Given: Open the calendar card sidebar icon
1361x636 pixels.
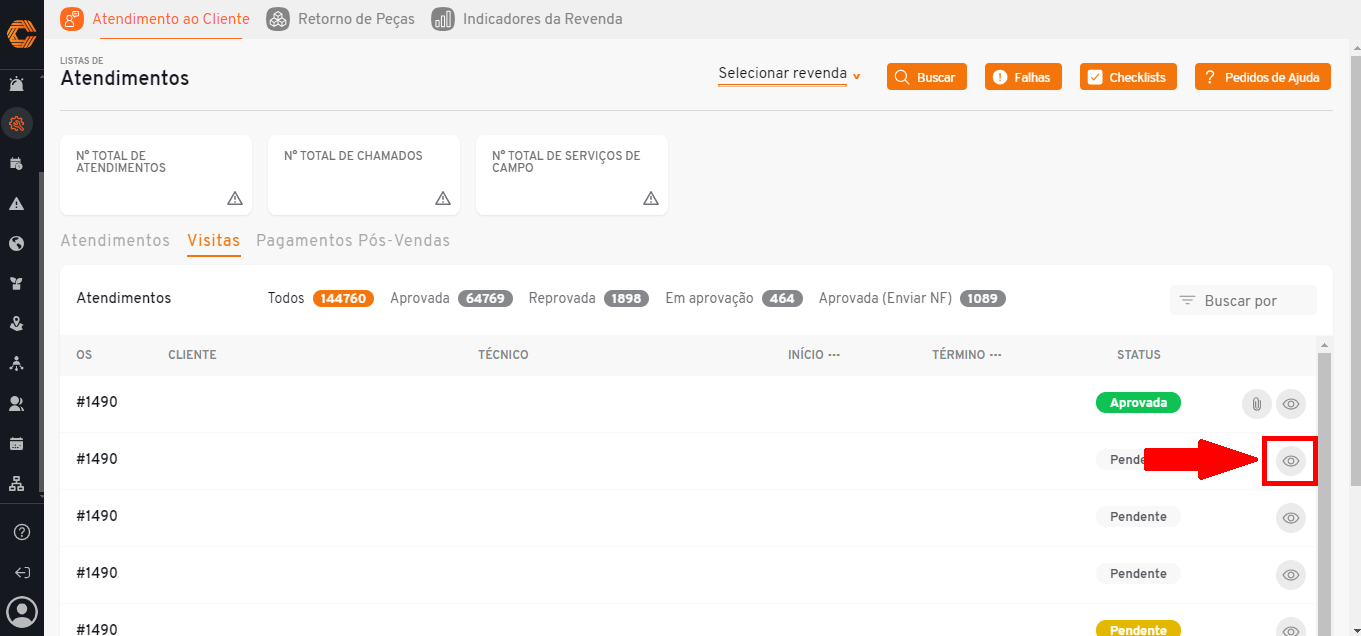Looking at the screenshot, I should point(16,443).
